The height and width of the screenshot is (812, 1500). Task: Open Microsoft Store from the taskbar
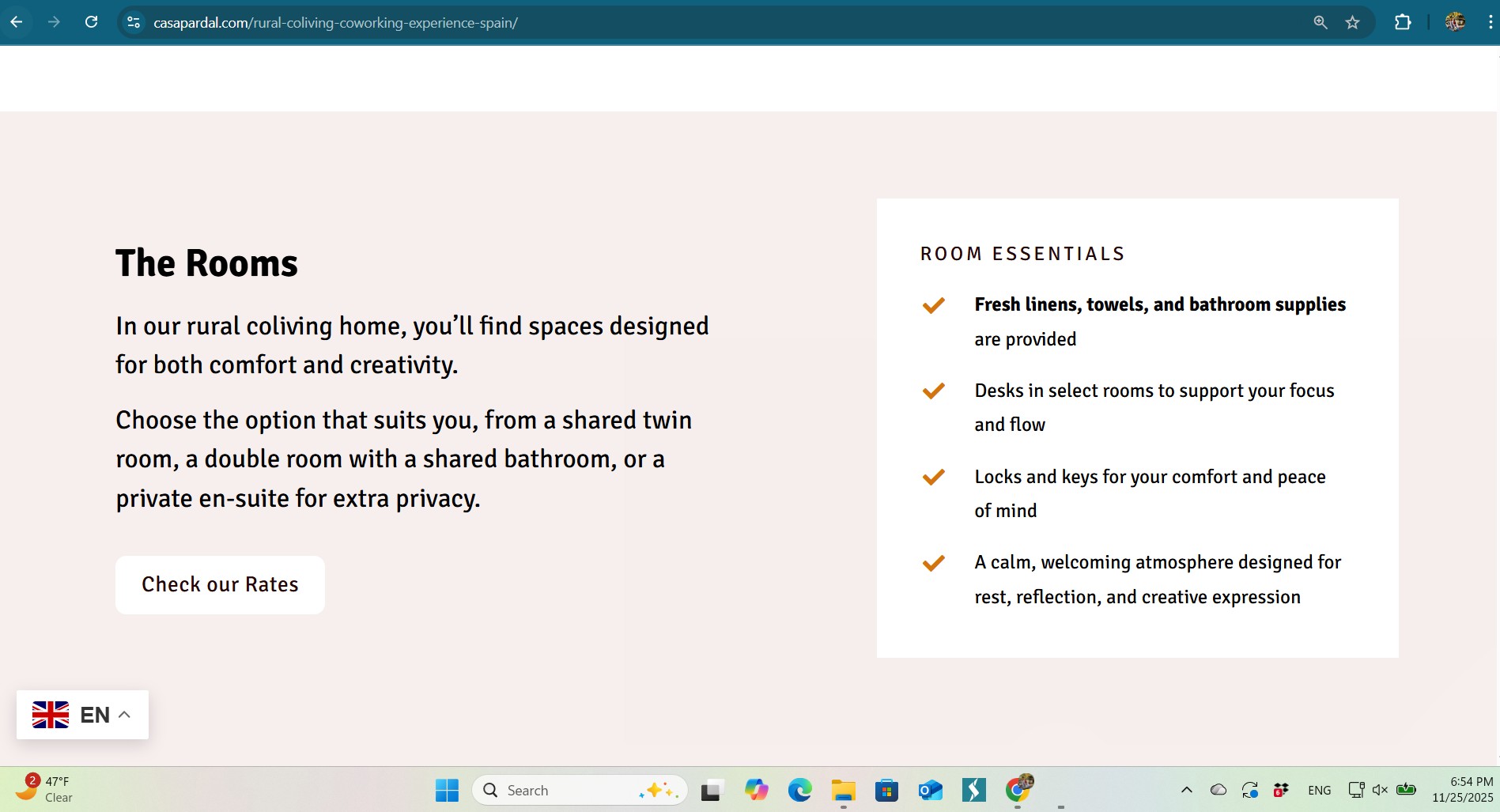pos(886,790)
